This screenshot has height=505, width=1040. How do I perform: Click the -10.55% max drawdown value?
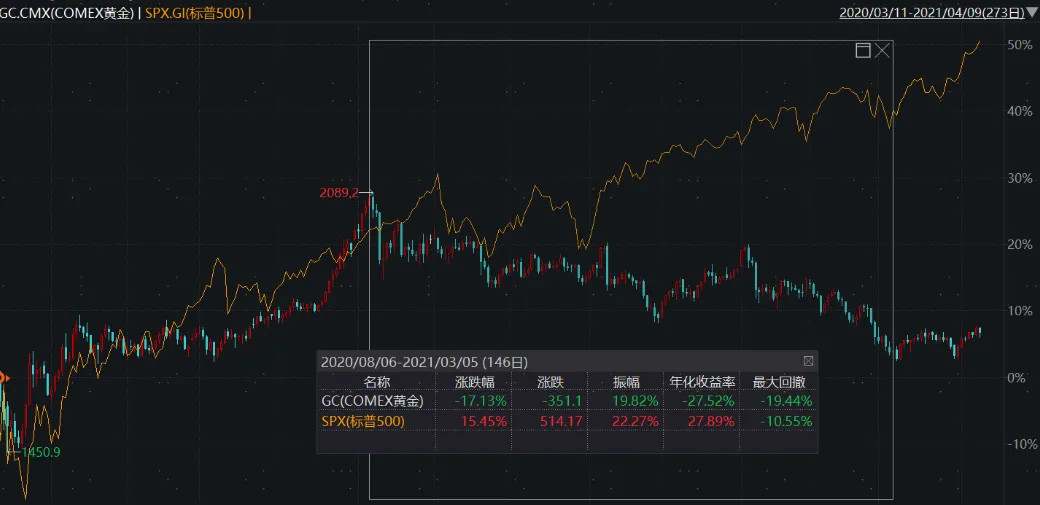(785, 421)
